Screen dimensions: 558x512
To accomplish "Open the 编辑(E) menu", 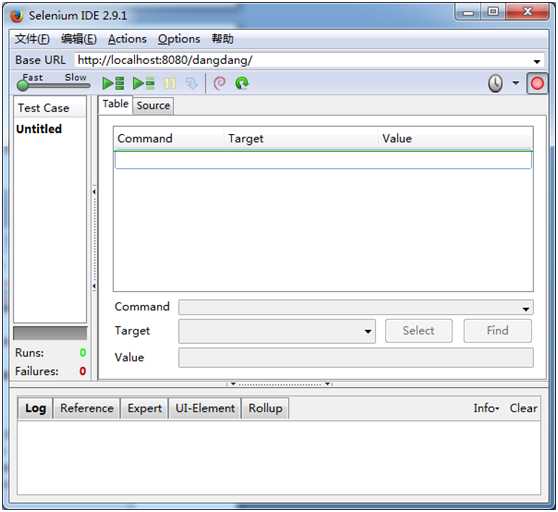I will (x=79, y=39).
